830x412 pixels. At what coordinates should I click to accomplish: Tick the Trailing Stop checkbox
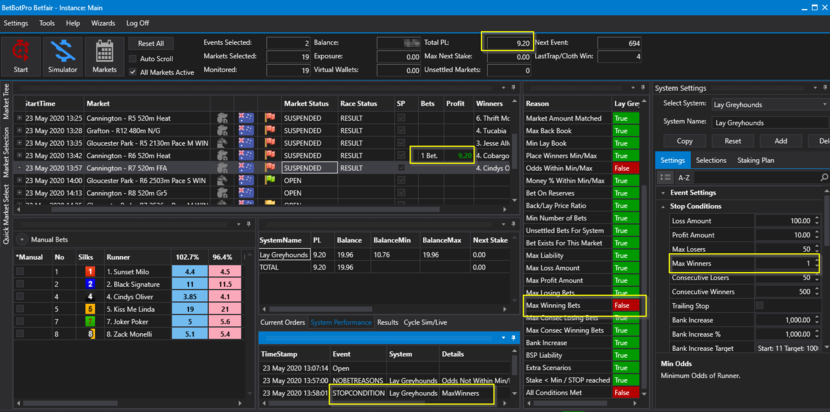[x=760, y=305]
